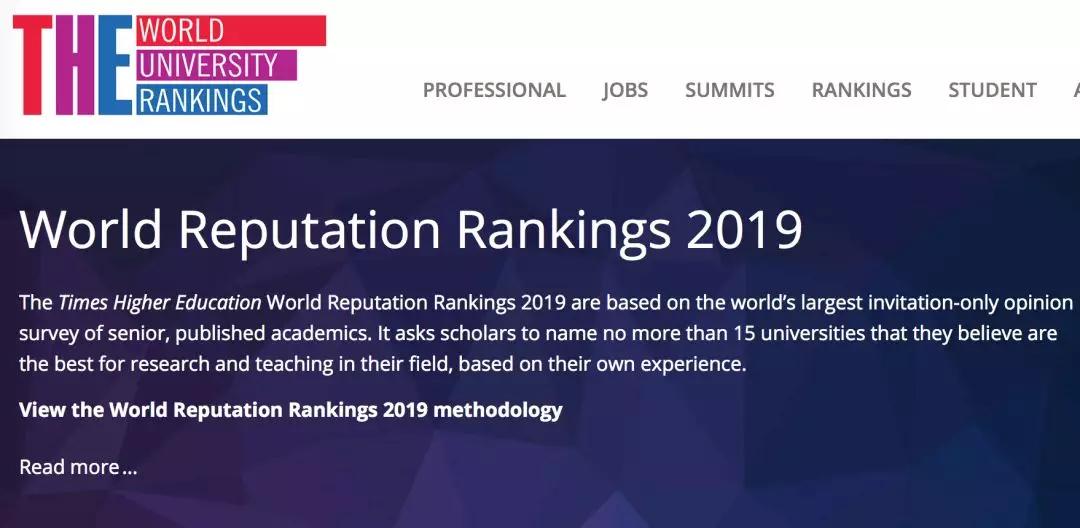The image size is (1080, 528).
Task: Open View the World Reputation Rankings 2019 methodology
Action: tap(291, 410)
